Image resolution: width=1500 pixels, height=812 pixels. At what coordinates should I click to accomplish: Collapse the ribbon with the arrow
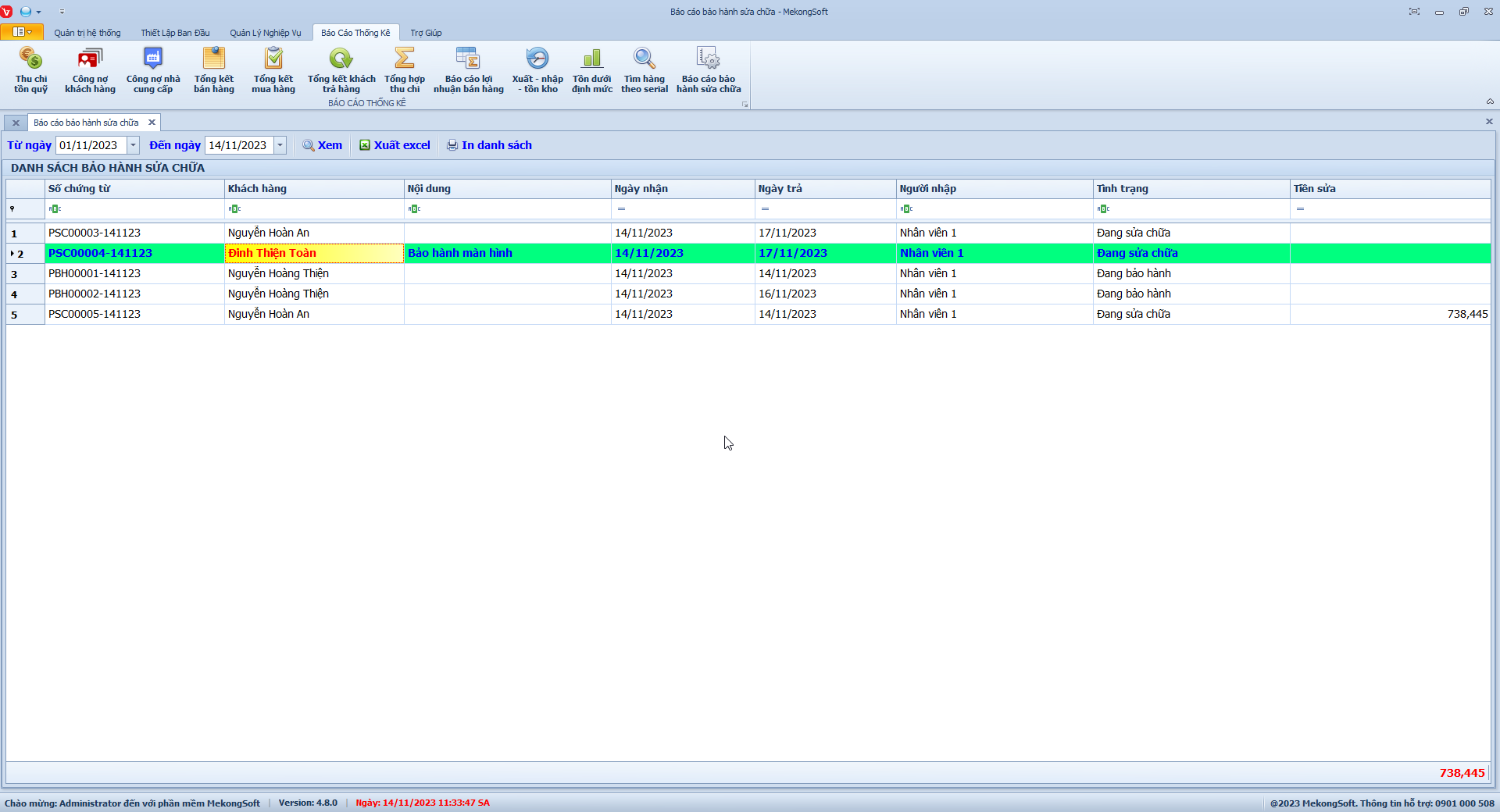1490,101
